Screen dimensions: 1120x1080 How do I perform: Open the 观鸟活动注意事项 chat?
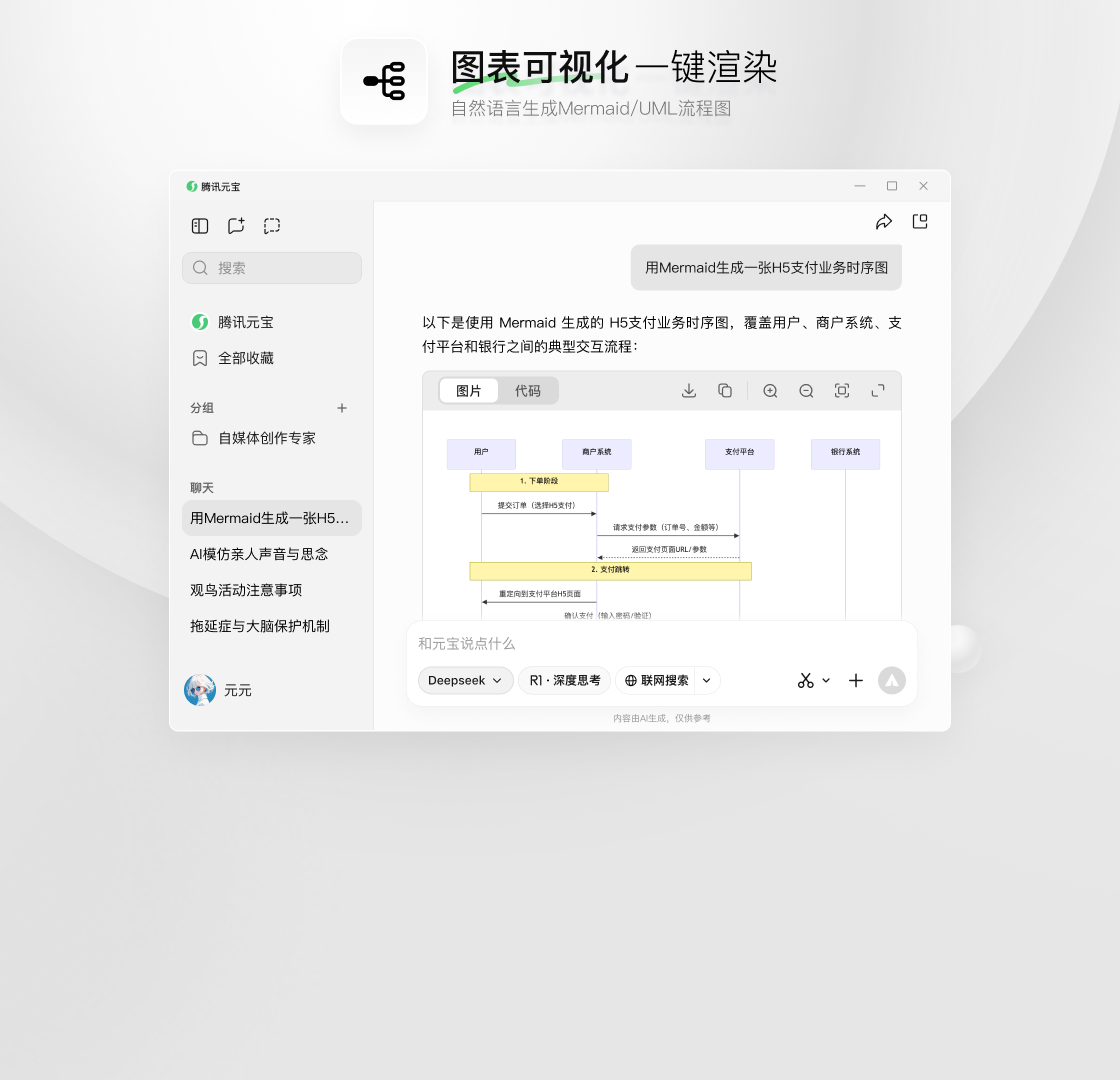246,590
